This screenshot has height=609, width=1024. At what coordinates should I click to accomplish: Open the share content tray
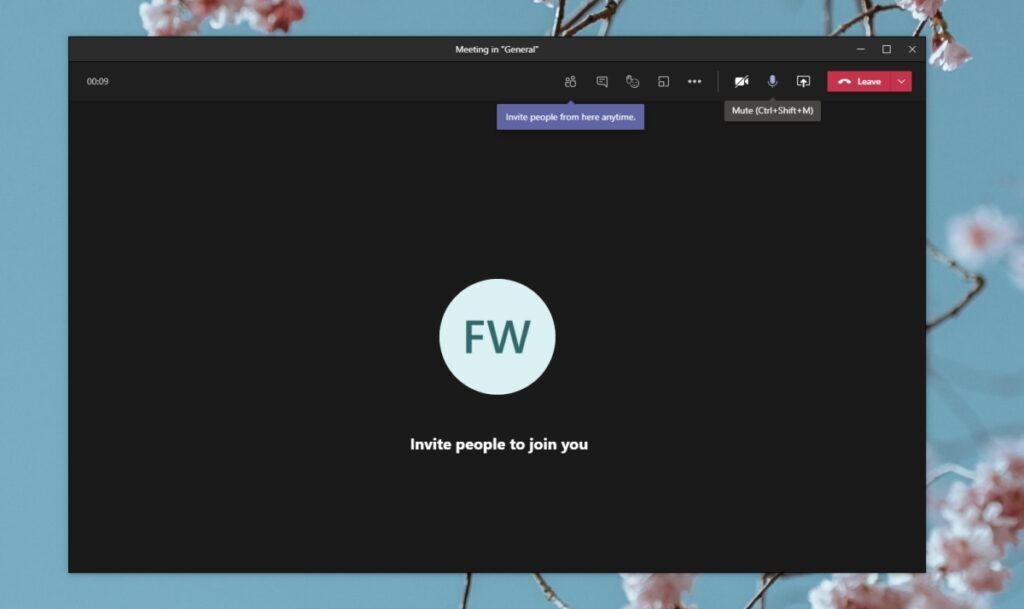point(804,81)
